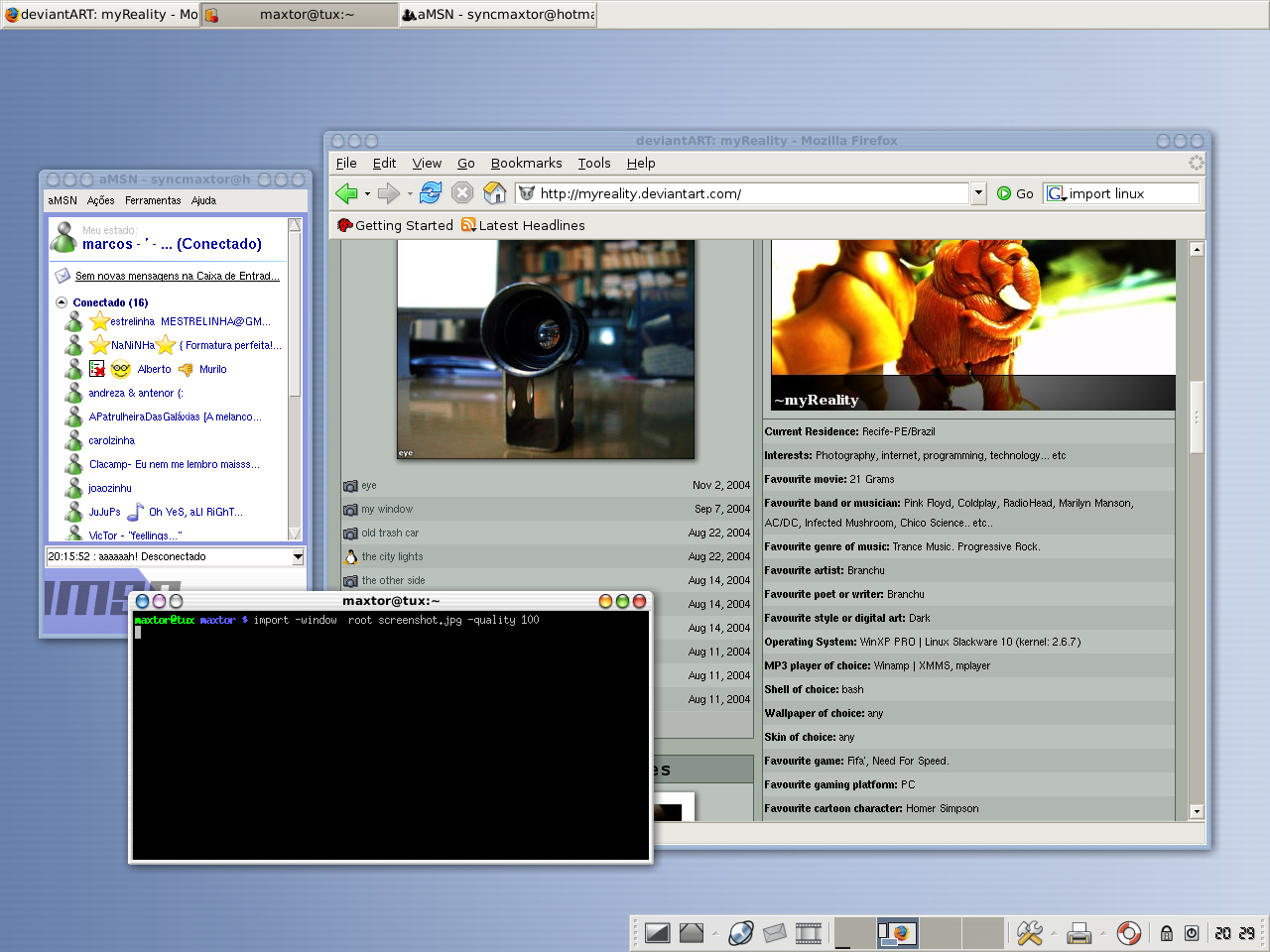Click the camera lens photo thumbnail
The image size is (1270, 952).
pyautogui.click(x=546, y=349)
